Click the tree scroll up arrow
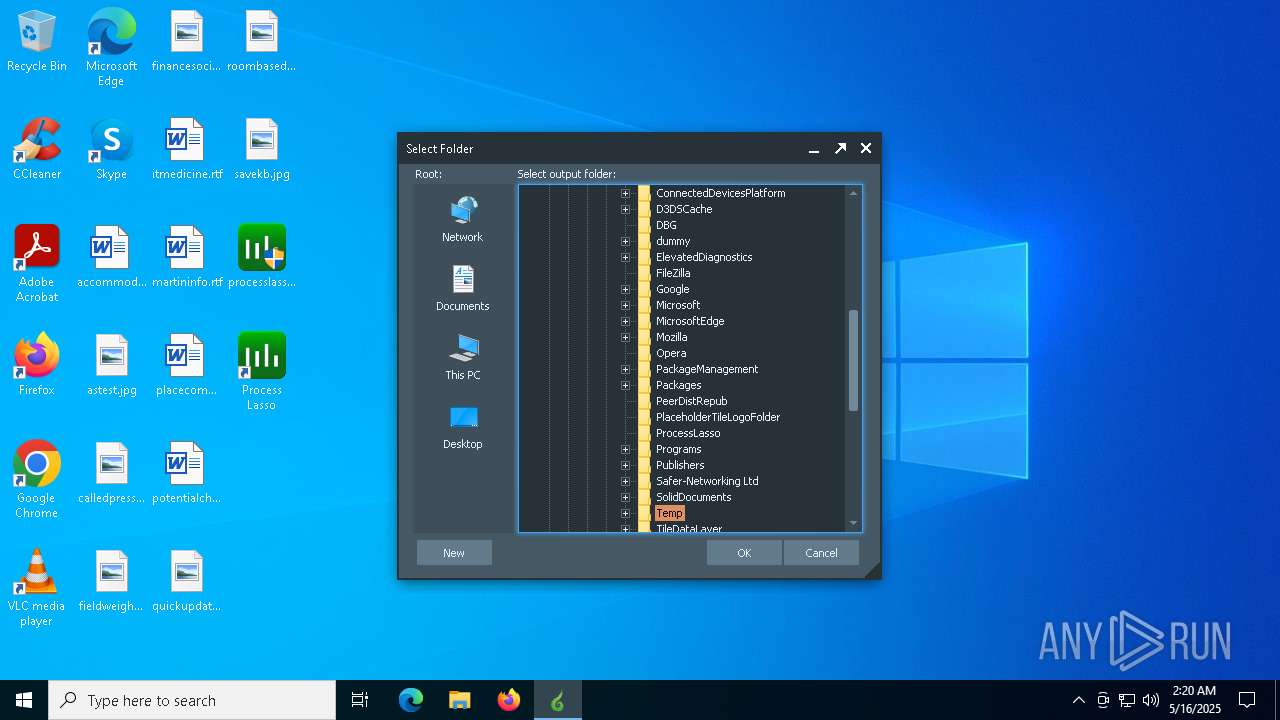Screen dimensions: 1280x720 [x=853, y=193]
